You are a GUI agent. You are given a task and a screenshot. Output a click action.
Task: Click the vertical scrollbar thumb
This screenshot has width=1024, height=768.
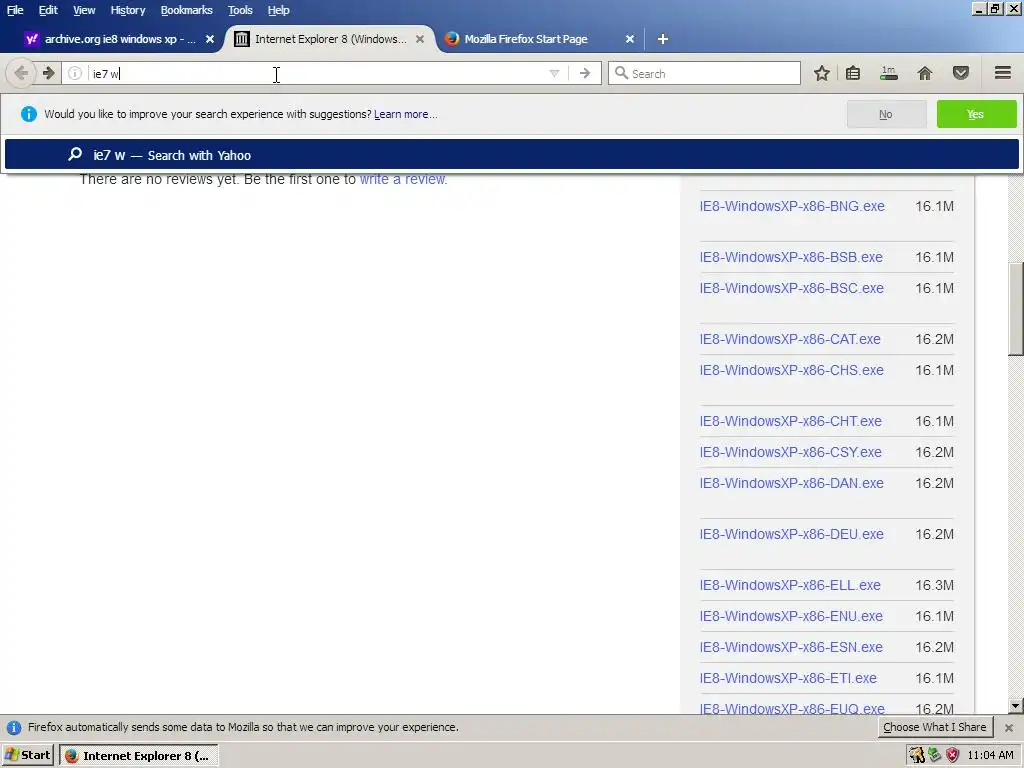coord(1015,309)
